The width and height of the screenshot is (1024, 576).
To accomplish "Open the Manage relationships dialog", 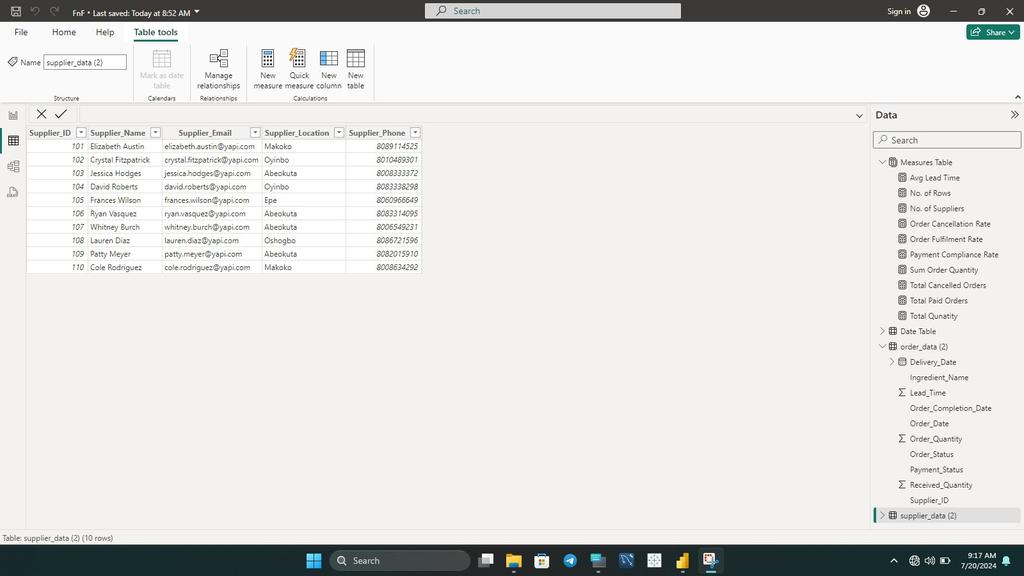I will (218, 67).
